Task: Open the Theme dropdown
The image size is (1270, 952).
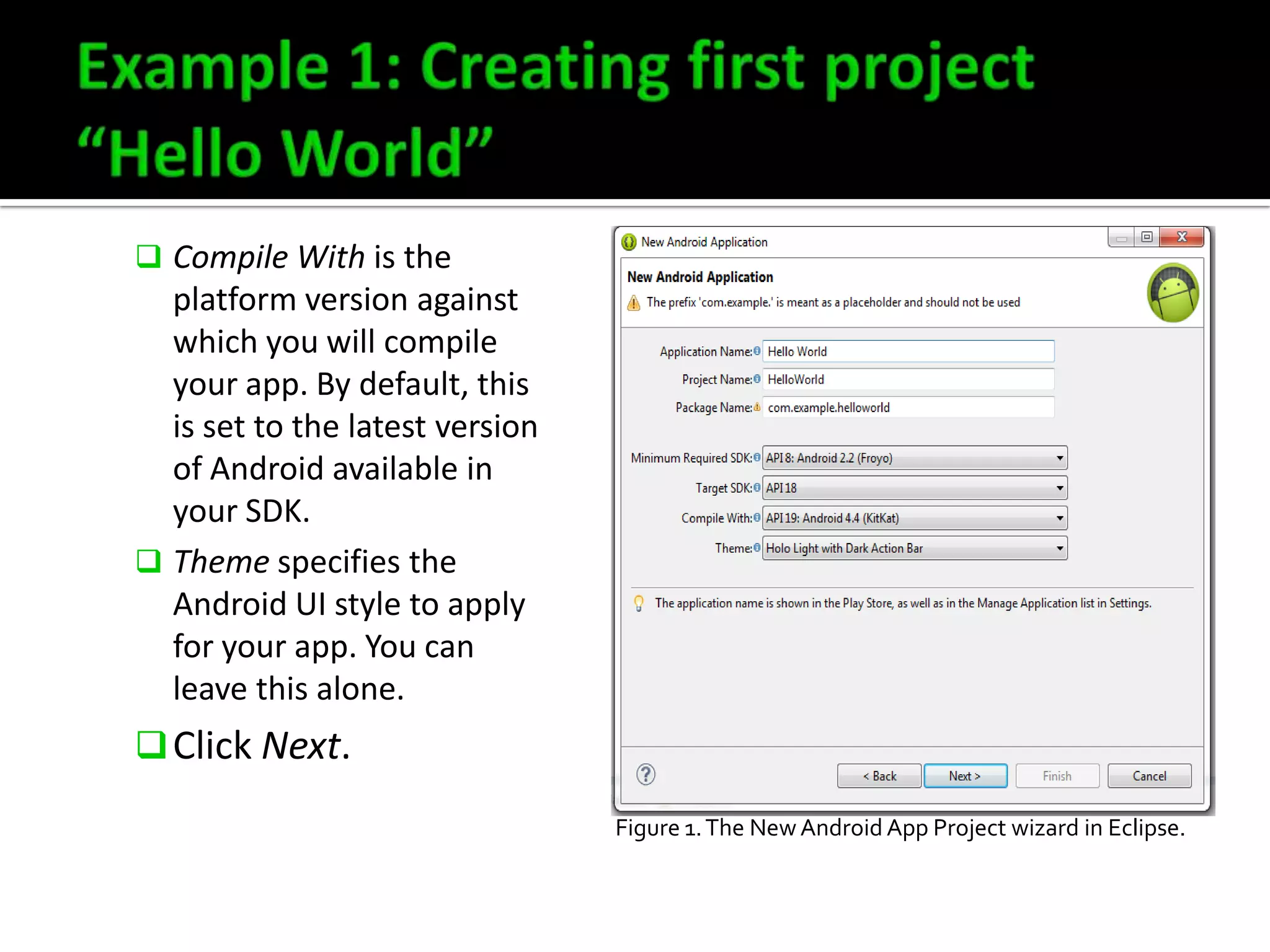Action: [915, 548]
